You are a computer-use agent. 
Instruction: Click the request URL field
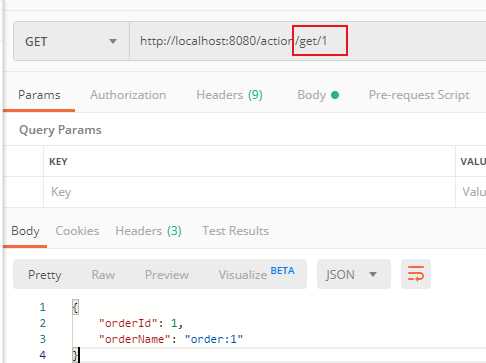coord(307,41)
